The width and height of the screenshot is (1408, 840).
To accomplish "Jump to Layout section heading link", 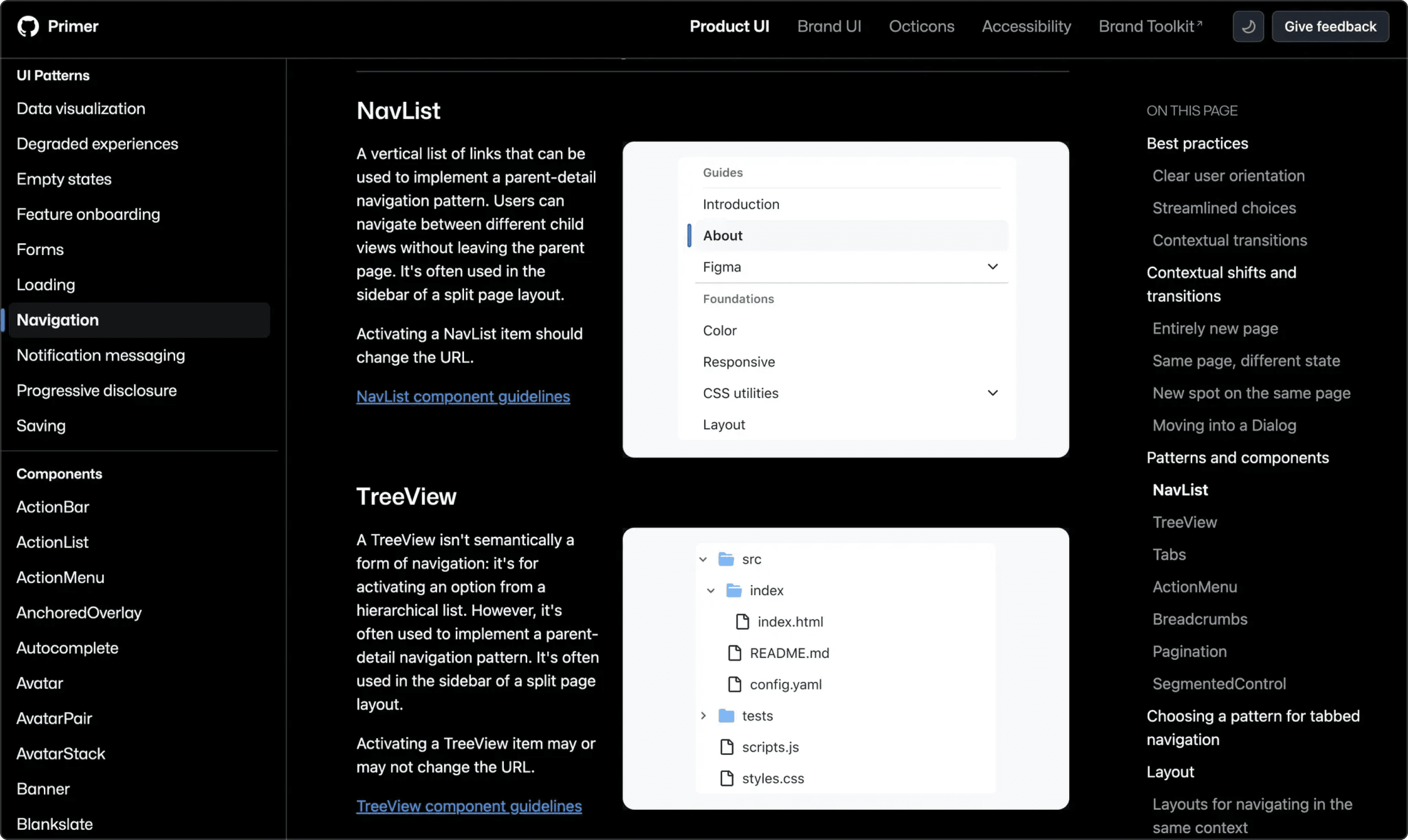I will [x=1169, y=772].
